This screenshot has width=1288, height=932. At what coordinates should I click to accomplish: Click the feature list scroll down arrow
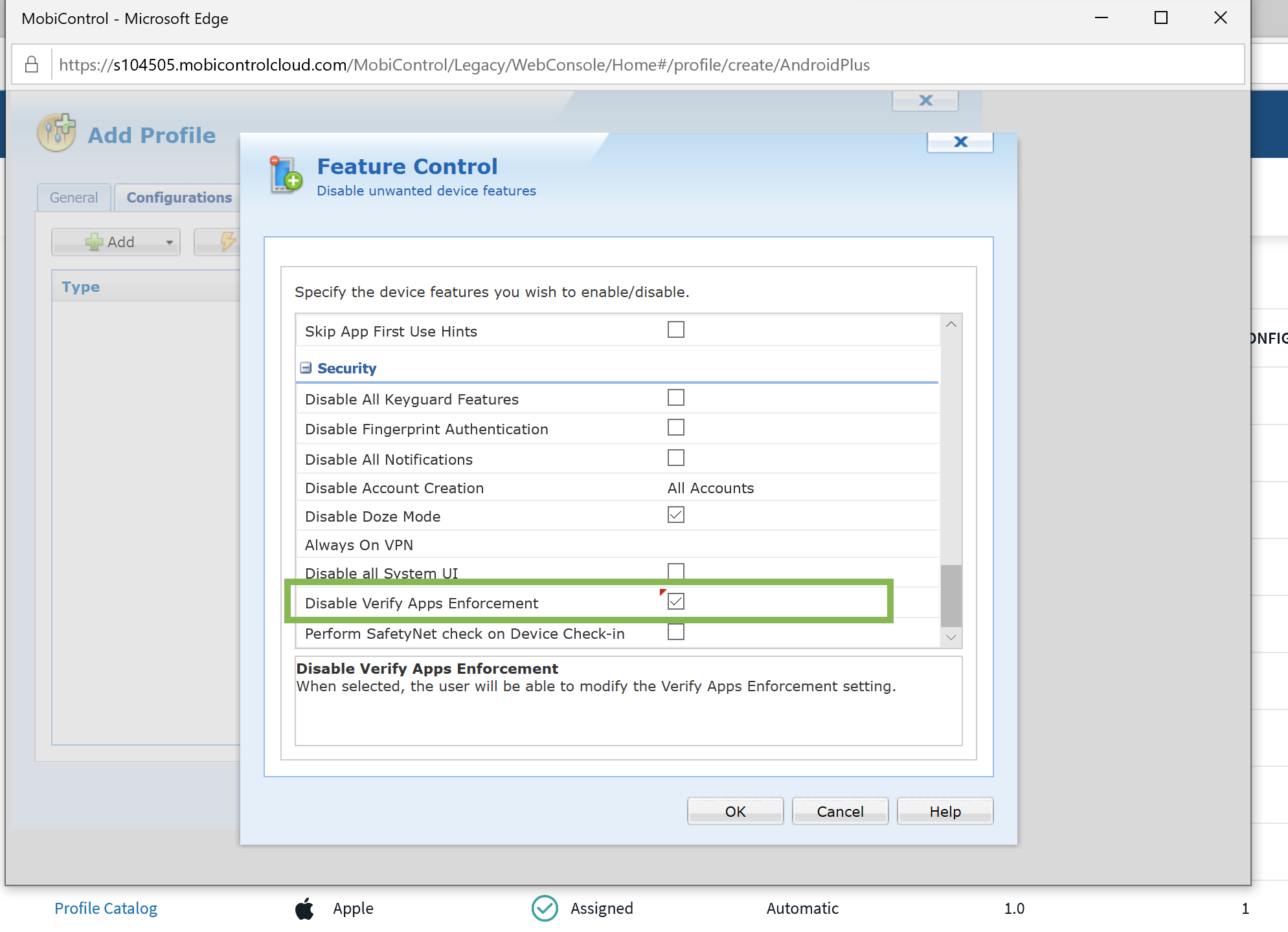pos(951,638)
